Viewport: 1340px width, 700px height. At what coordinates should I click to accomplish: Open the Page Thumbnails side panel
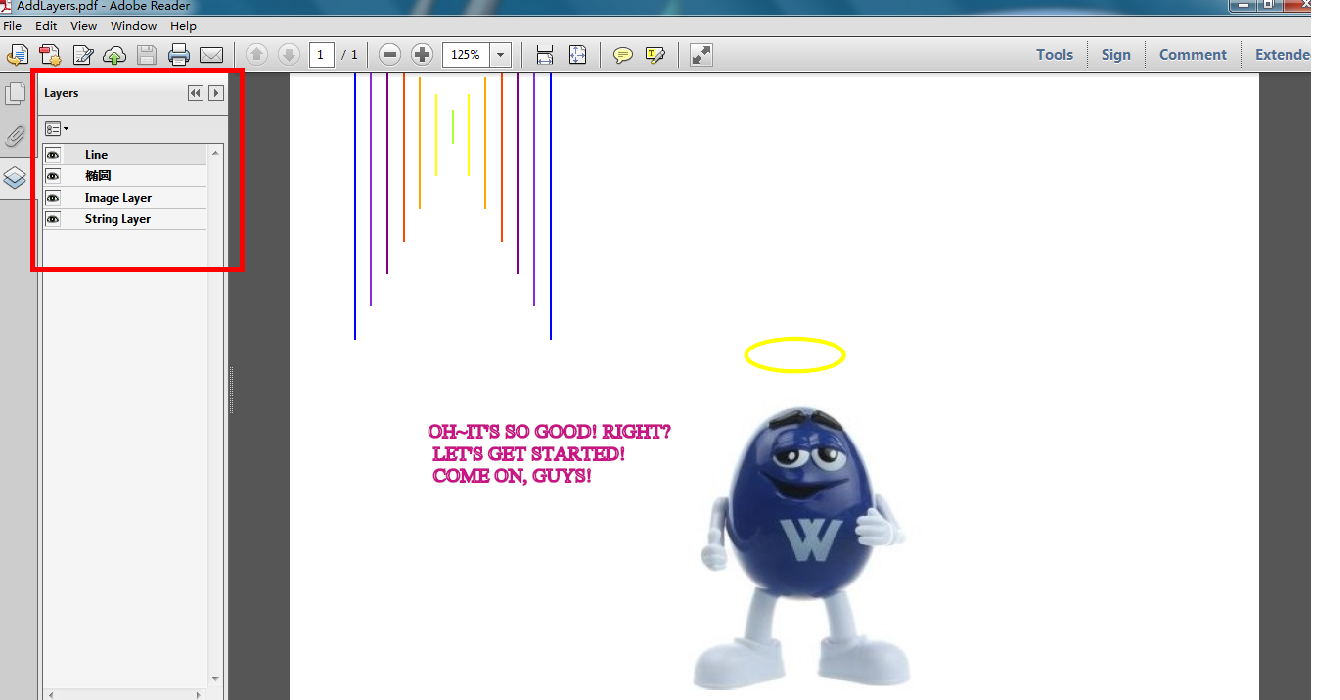pos(15,94)
